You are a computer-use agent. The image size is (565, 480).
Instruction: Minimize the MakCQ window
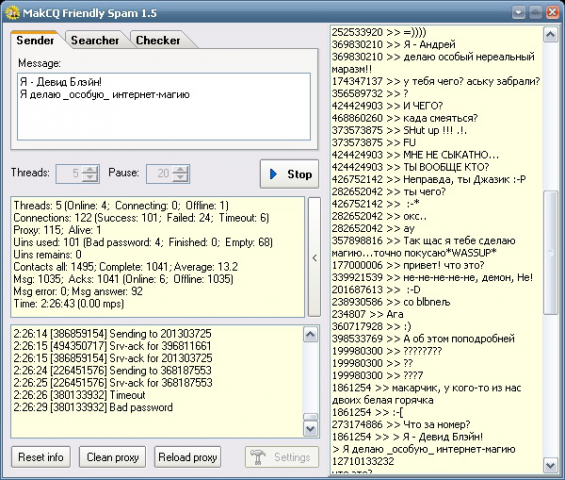[518, 13]
